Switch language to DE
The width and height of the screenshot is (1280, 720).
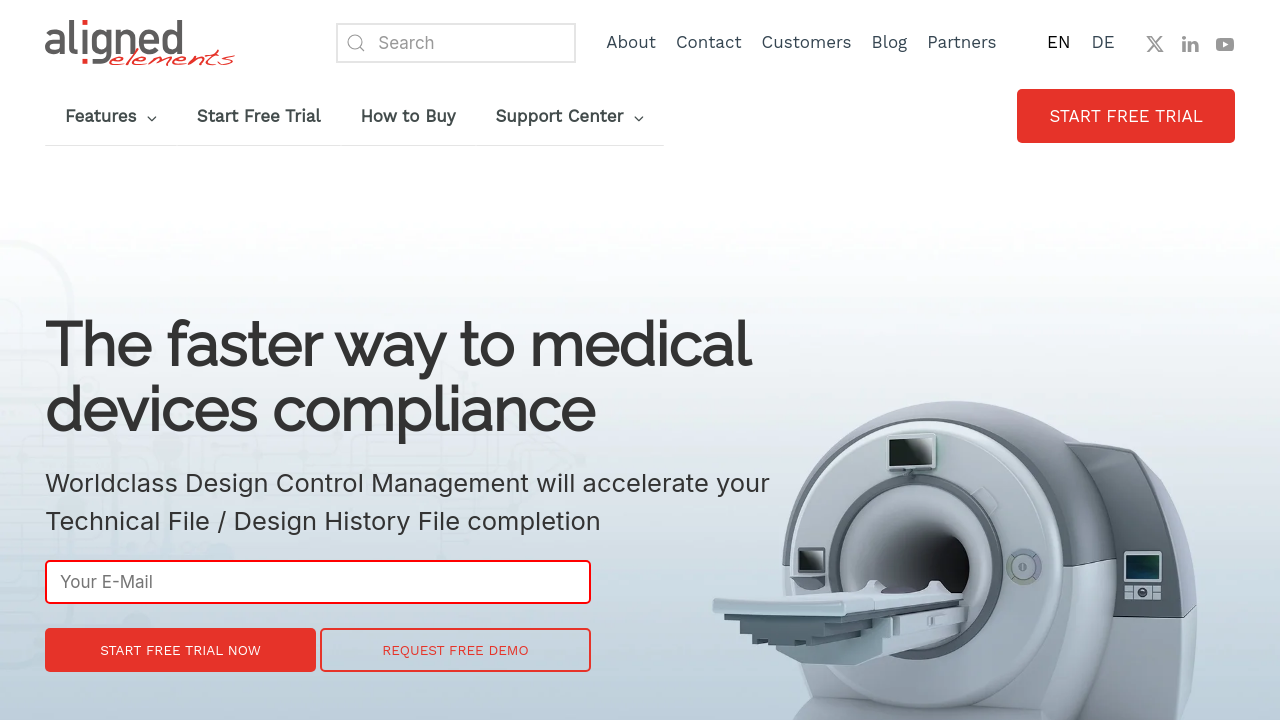click(x=1103, y=42)
